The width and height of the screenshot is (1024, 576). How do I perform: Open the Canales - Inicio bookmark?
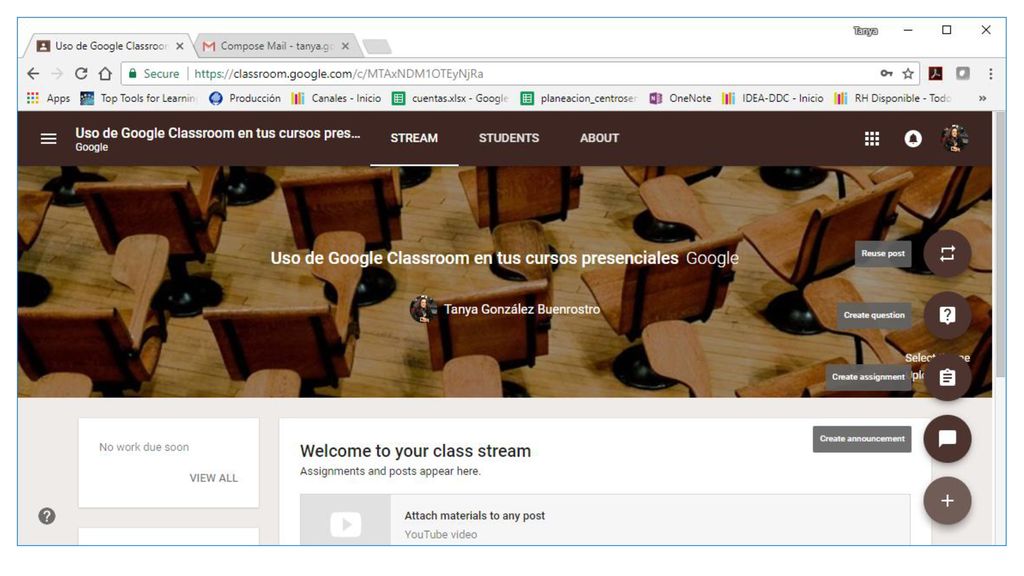click(336, 98)
